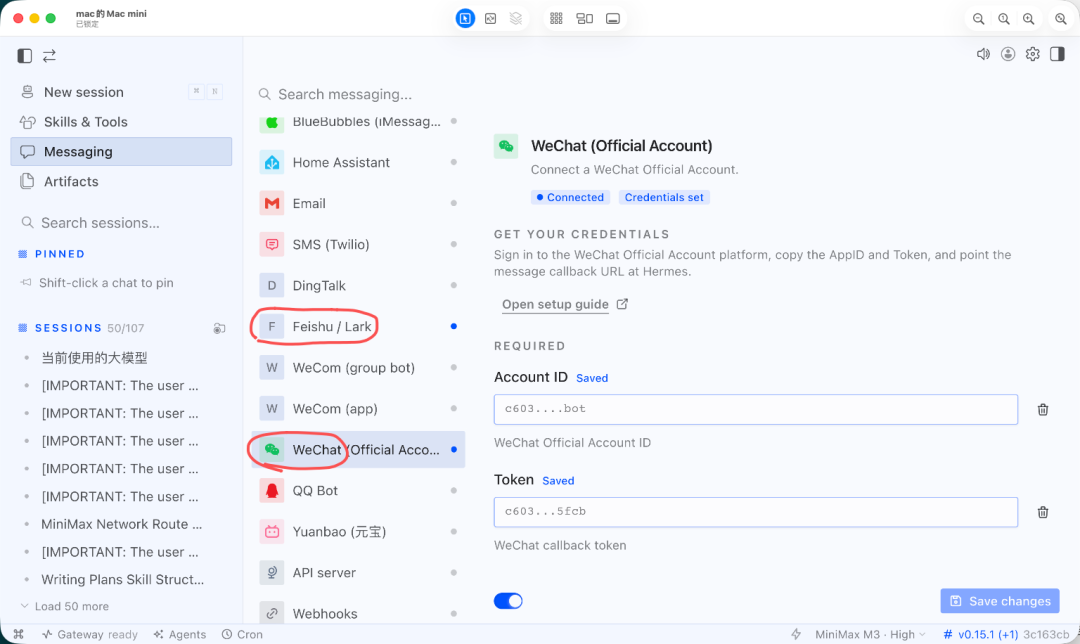Viewport: 1080px width, 644px height.
Task: Click the swap arrows icon beside sidebar toggle
Action: pyautogui.click(x=50, y=56)
